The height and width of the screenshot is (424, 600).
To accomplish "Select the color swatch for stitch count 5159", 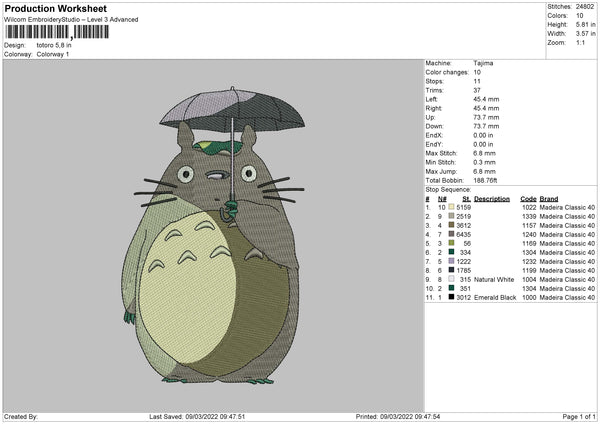I will 452,207.
